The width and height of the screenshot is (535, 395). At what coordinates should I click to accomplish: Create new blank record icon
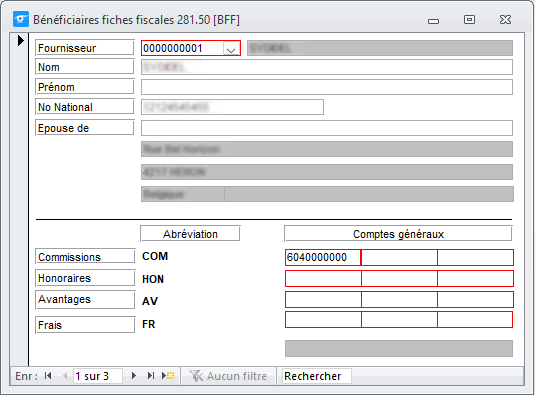(x=168, y=376)
